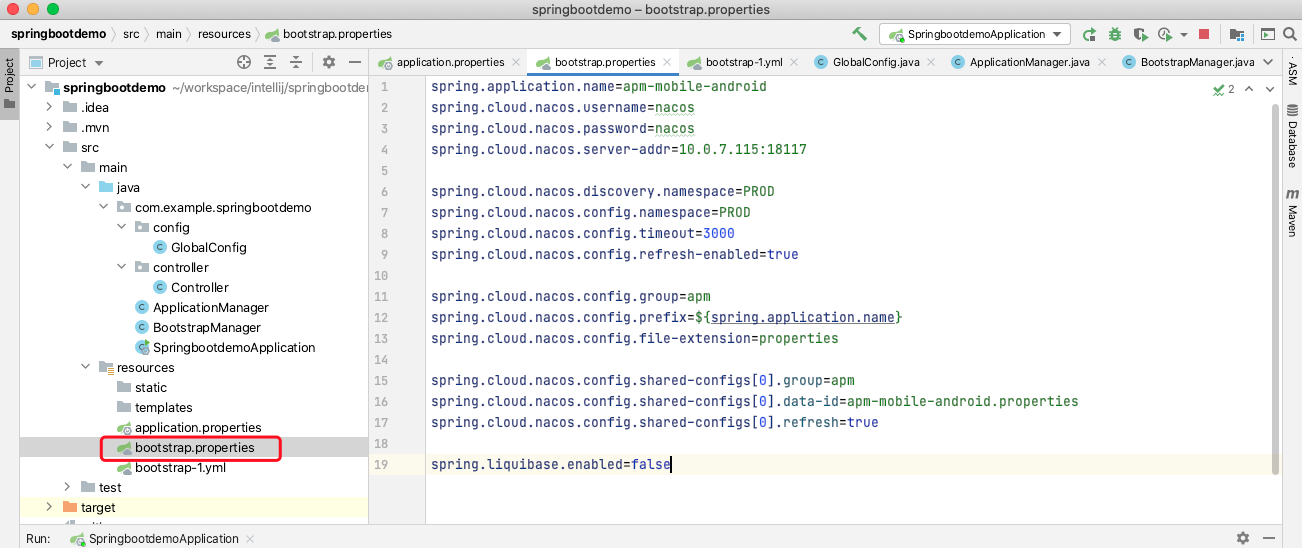
Task: Start debugging with the bug icon
Action: [1115, 34]
